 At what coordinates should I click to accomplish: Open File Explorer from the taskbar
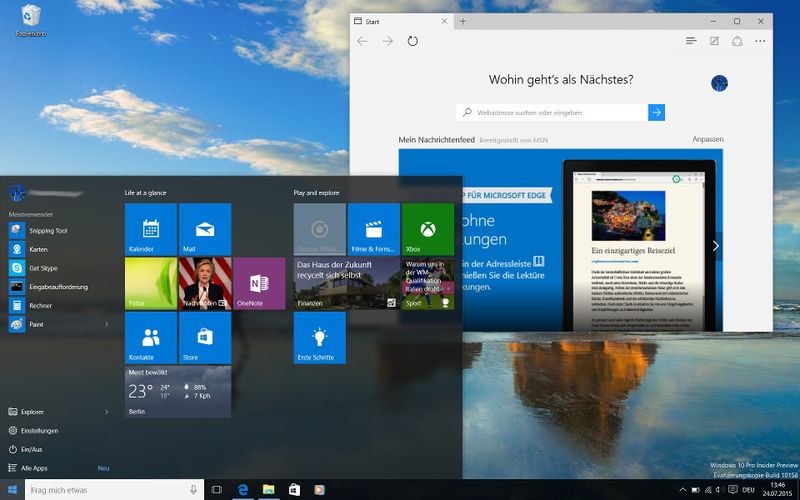[268, 490]
